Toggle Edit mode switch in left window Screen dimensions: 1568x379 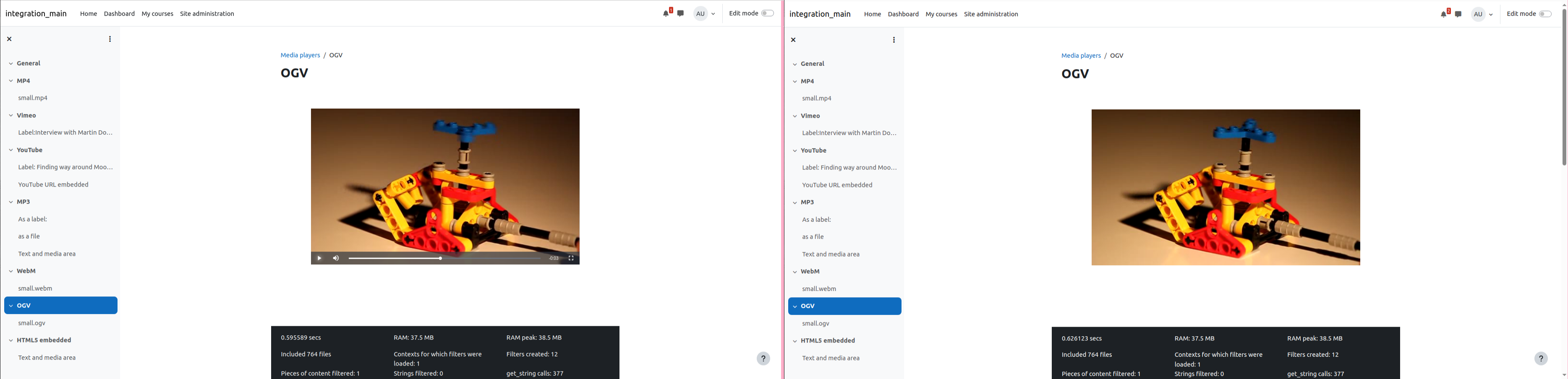pyautogui.click(x=768, y=13)
